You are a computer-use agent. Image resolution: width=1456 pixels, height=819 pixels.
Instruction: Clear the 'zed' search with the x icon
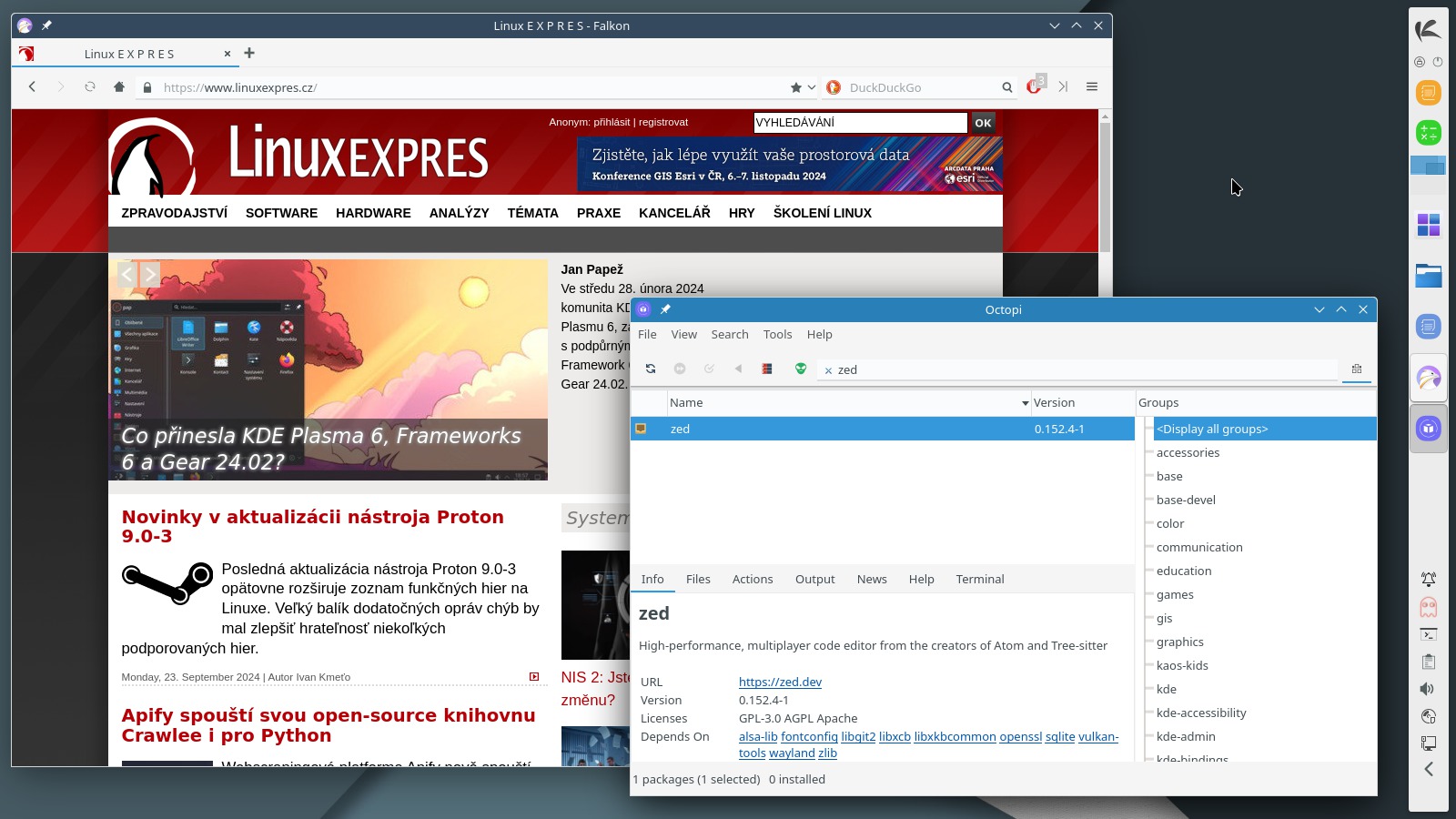828,370
